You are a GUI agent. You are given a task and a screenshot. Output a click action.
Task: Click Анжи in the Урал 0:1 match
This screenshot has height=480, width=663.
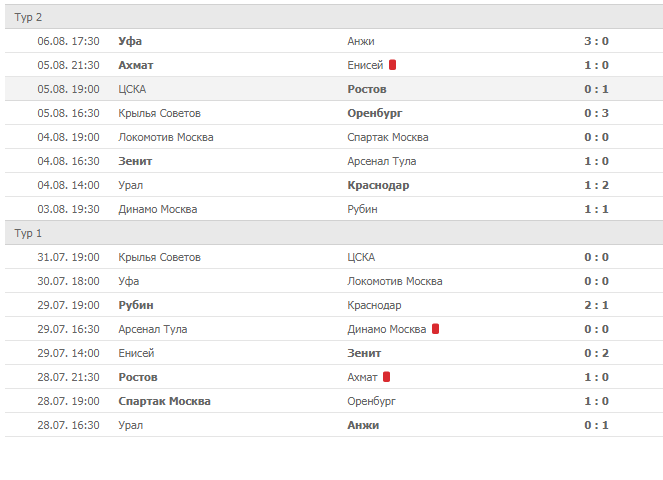(363, 425)
